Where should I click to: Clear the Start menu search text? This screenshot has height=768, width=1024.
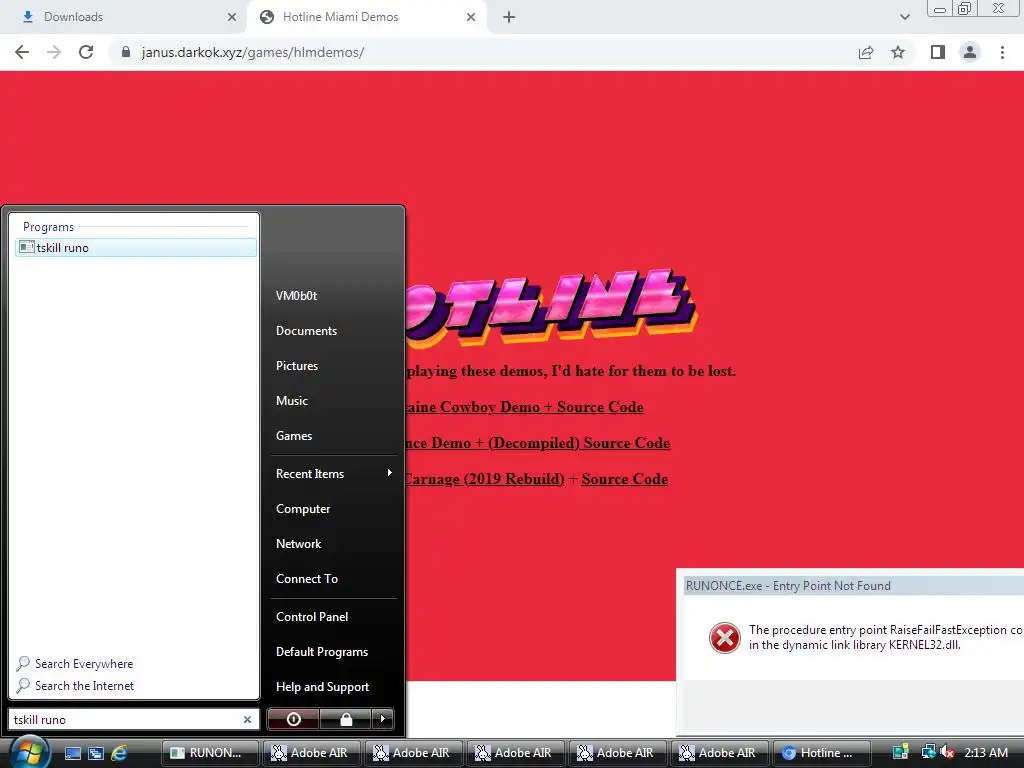[x=248, y=720]
